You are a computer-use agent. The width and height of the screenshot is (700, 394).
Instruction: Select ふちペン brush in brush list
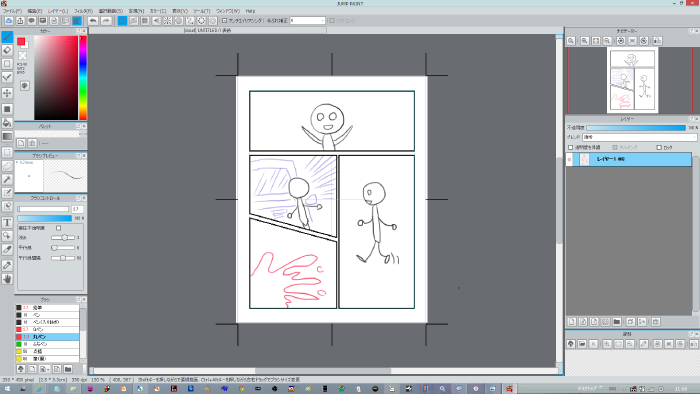pyautogui.click(x=47, y=344)
